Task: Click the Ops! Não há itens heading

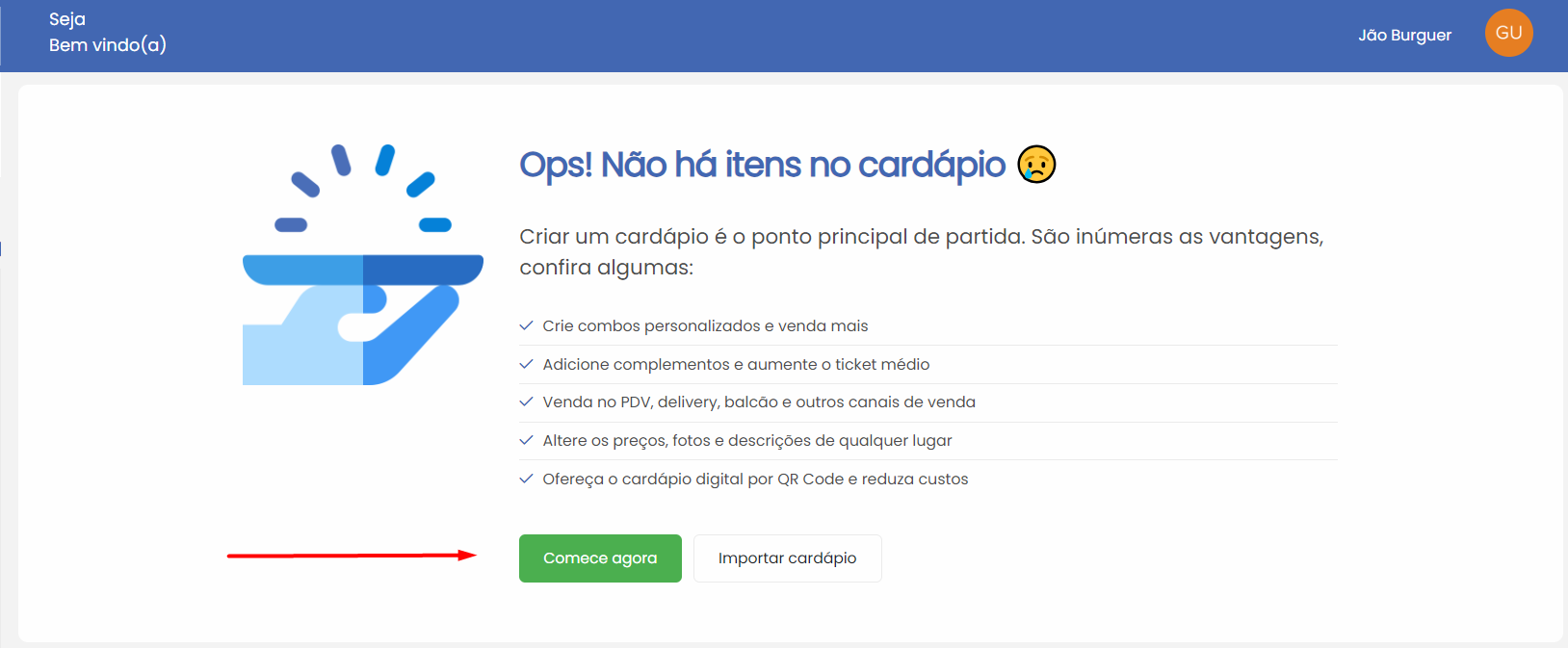Action: 762,165
